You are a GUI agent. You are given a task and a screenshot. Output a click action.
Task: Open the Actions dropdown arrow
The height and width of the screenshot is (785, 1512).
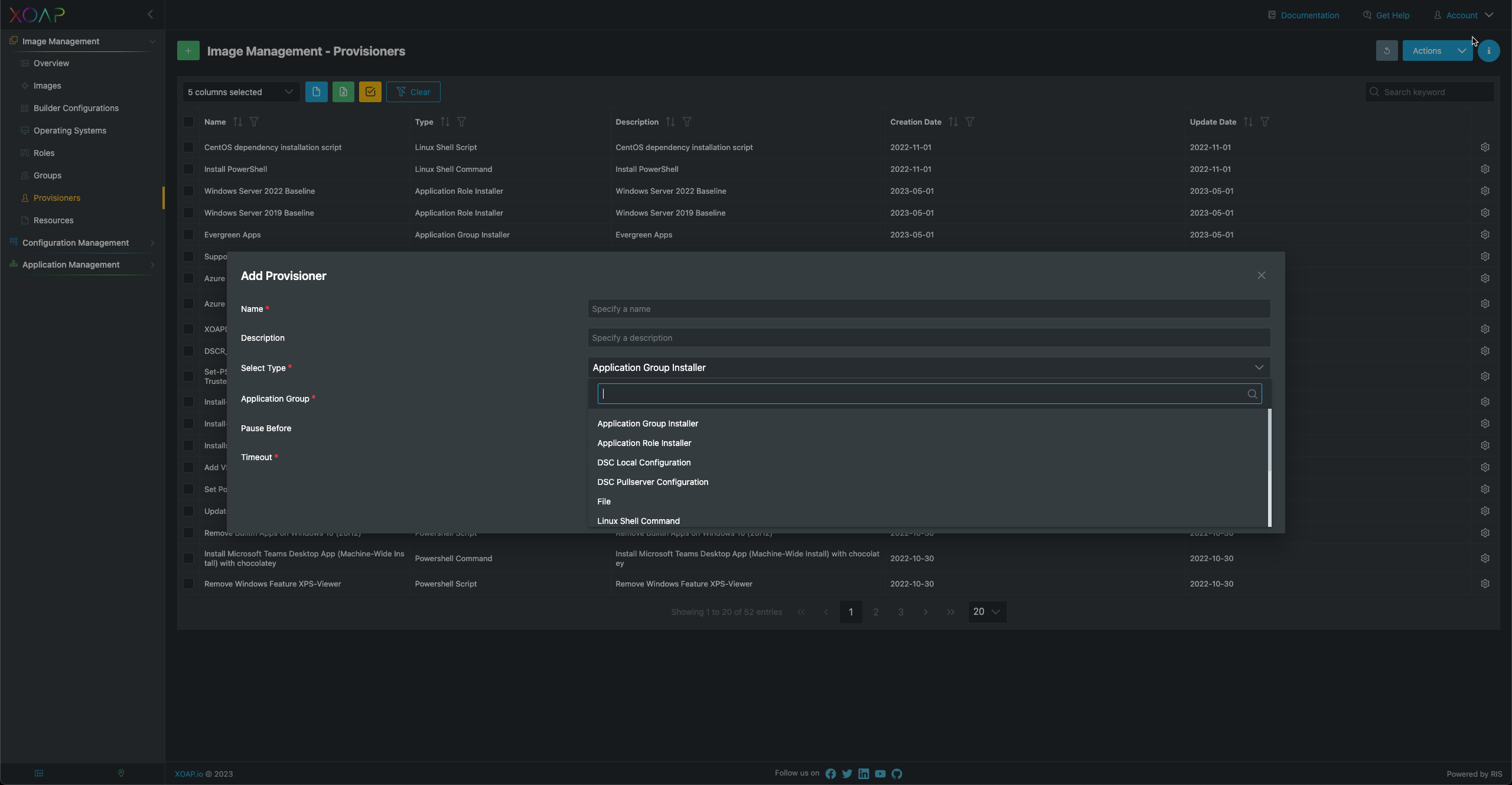click(1461, 51)
